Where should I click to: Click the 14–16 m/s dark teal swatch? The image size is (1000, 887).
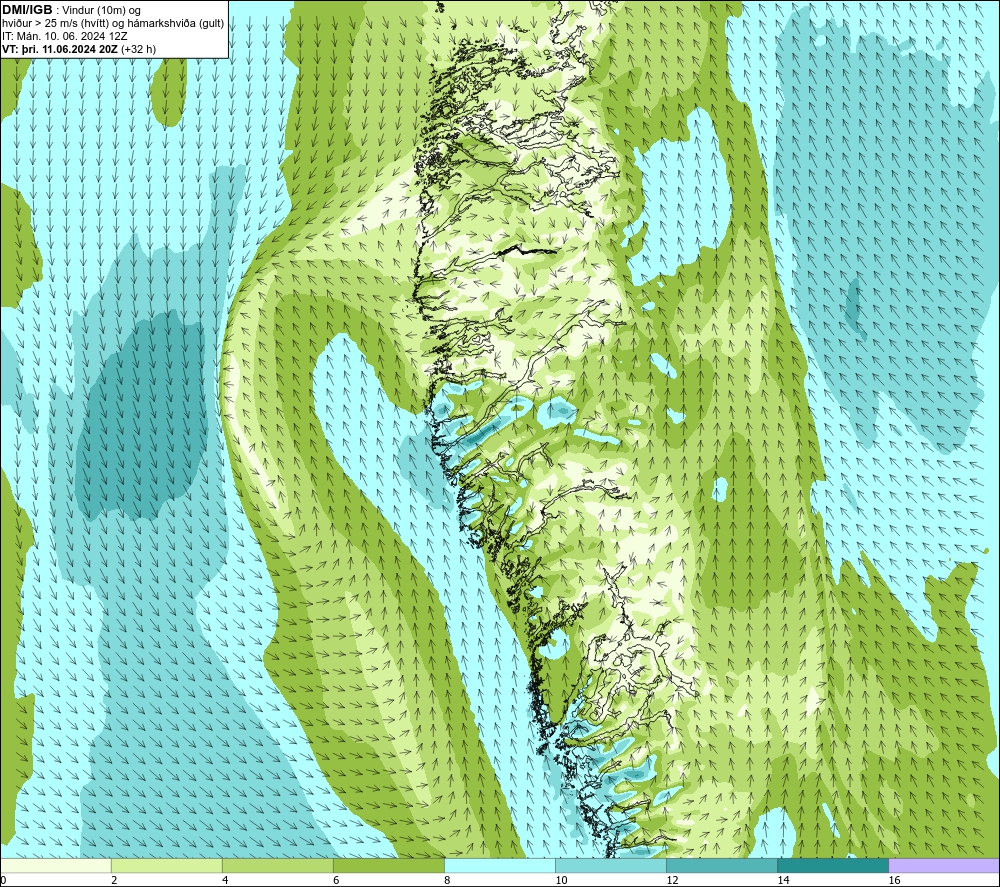tap(833, 865)
